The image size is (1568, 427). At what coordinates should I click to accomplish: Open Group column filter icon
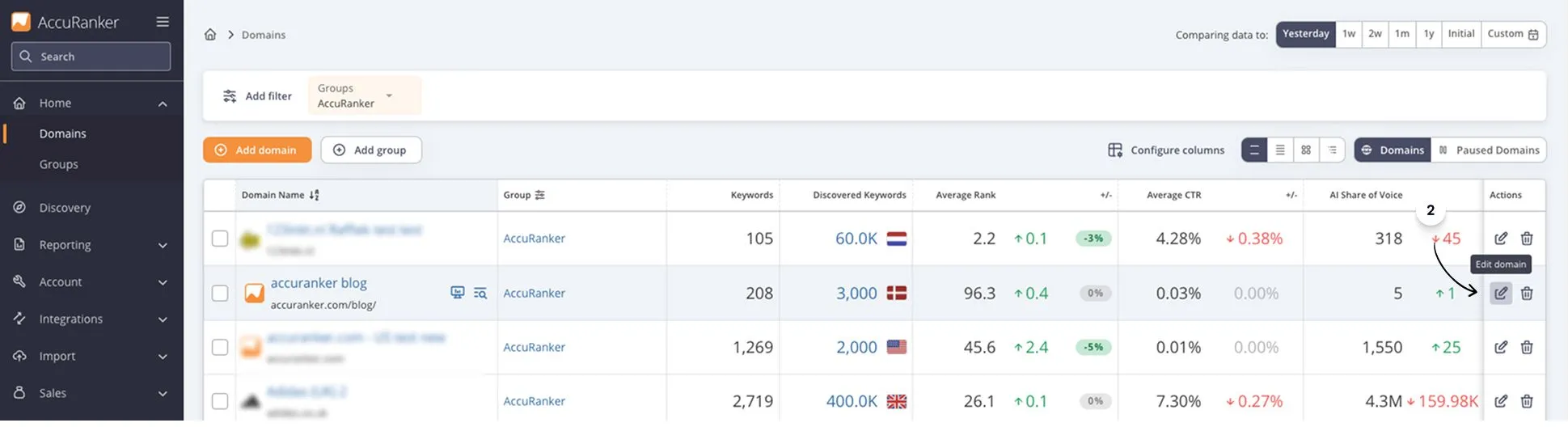click(x=540, y=195)
